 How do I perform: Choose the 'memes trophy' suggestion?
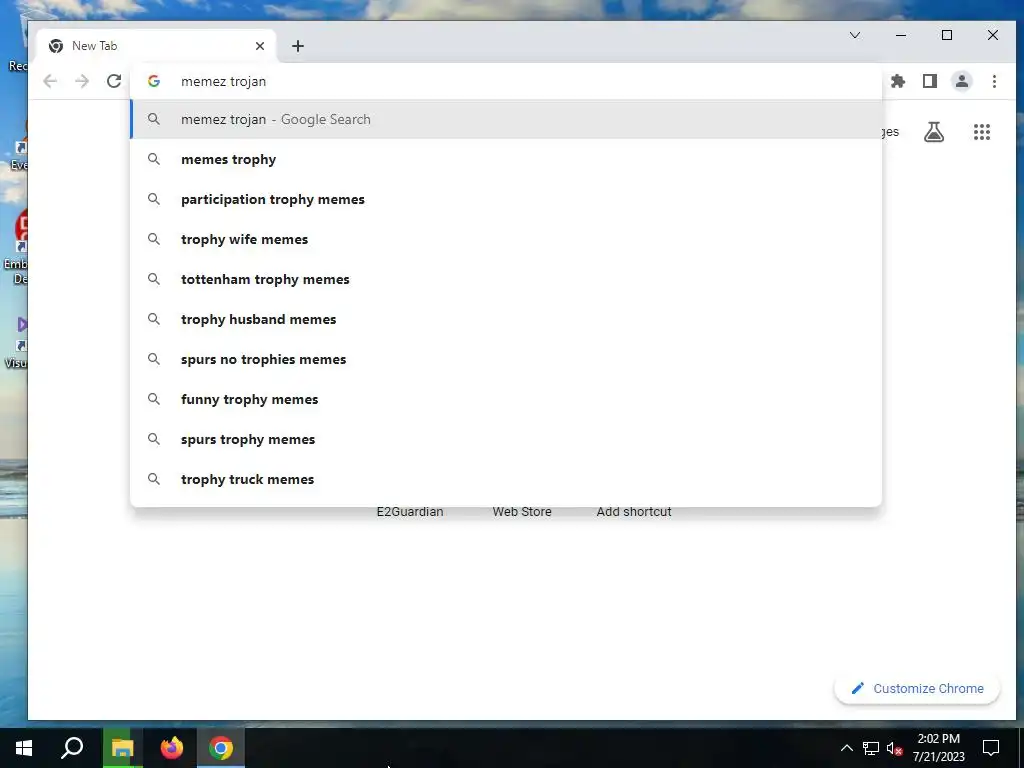[506, 159]
